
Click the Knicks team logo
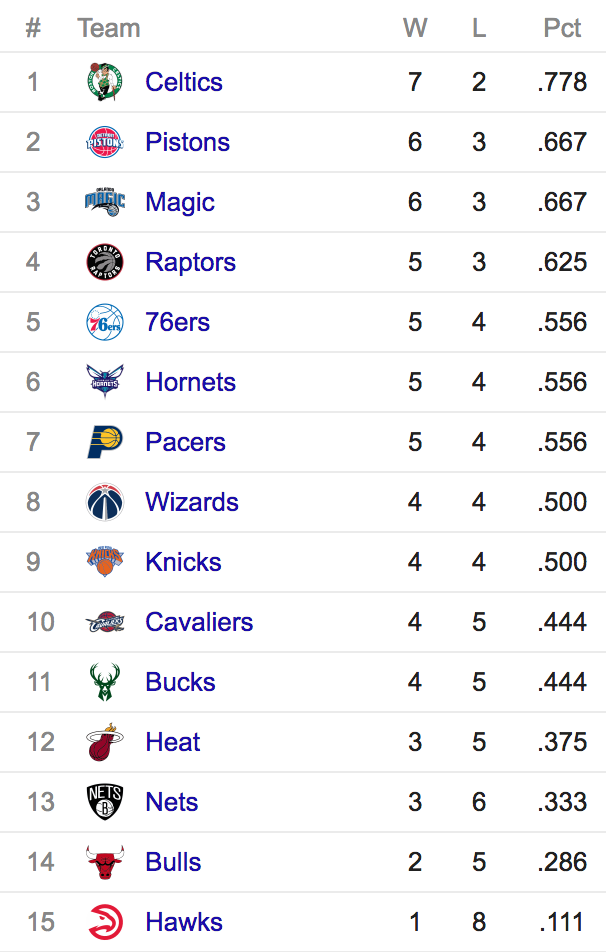105,562
